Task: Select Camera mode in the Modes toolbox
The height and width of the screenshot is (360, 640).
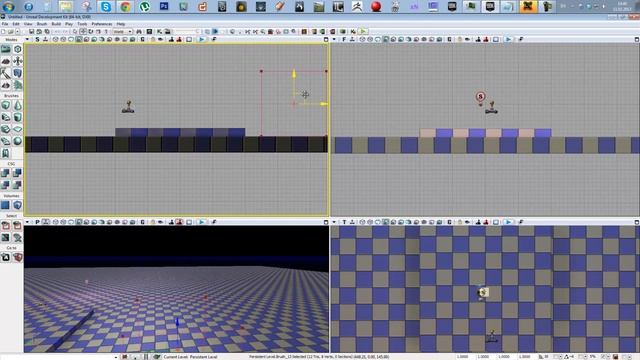Action: coord(6,49)
